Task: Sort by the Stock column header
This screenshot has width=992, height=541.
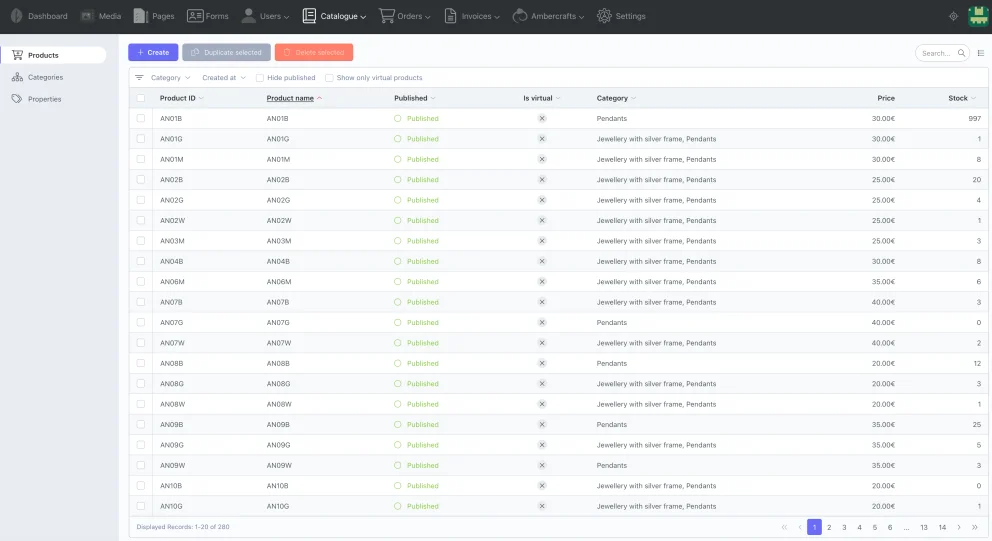Action: [962, 98]
